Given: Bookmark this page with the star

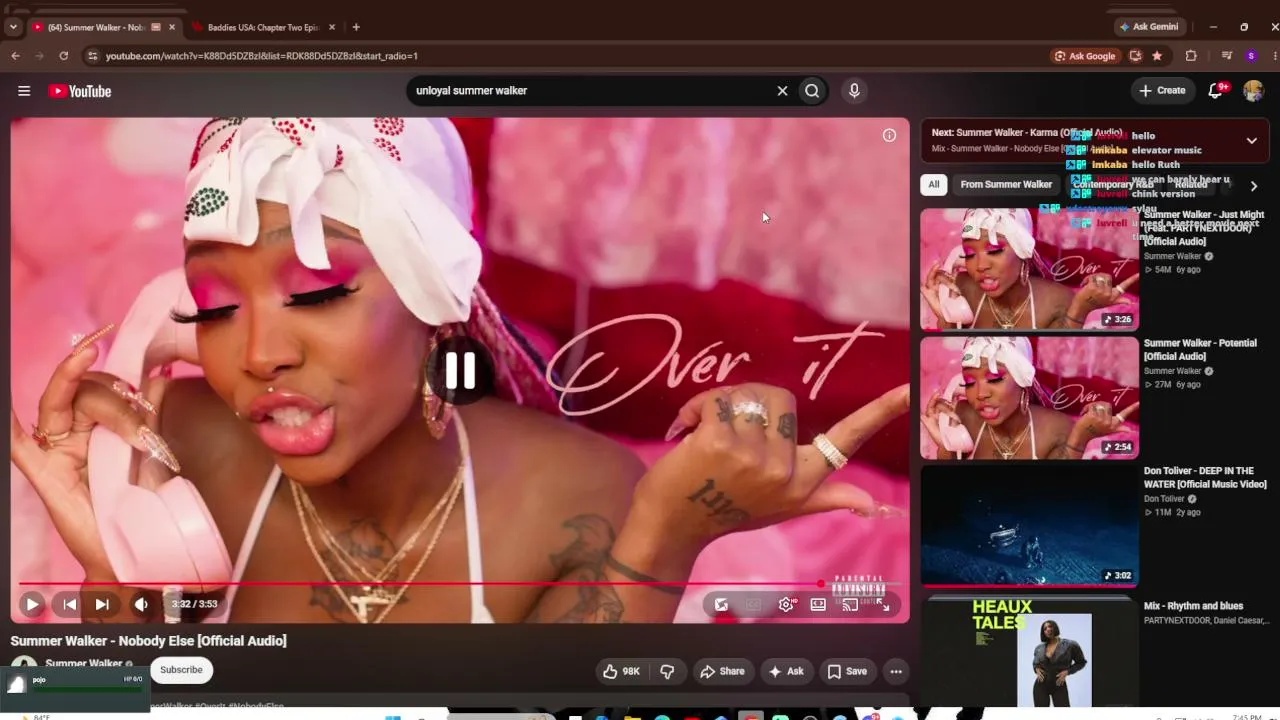Looking at the screenshot, I should 1157,56.
